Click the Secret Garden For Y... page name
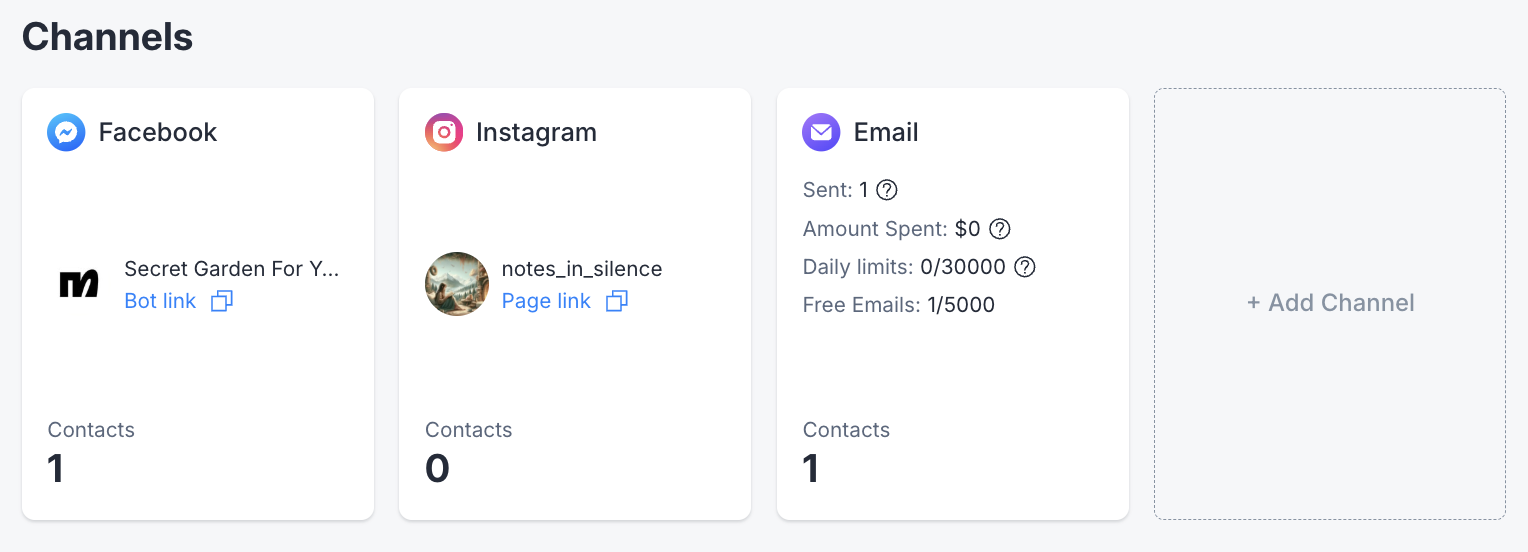 coord(232,269)
